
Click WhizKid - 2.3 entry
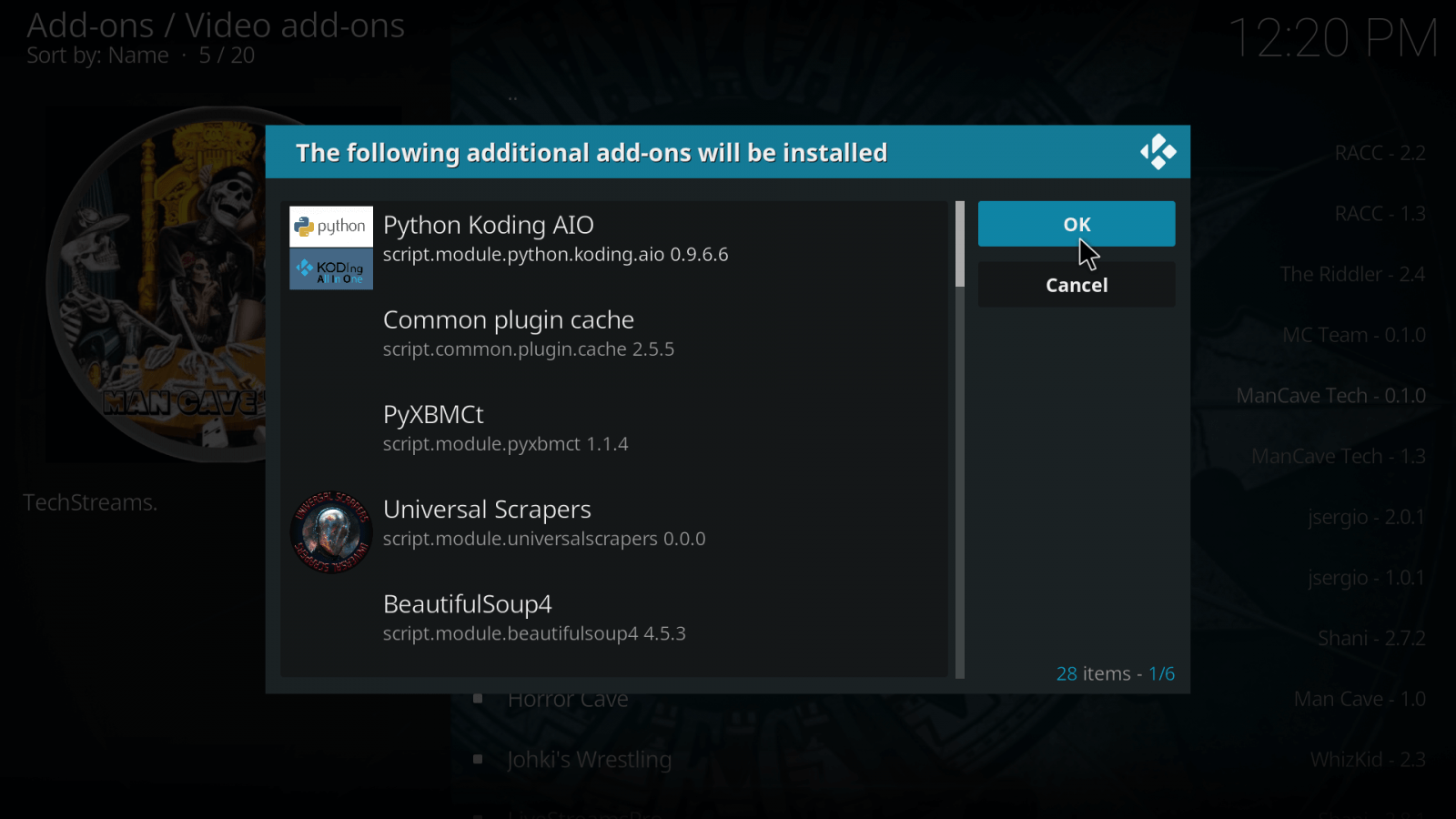tap(1368, 760)
